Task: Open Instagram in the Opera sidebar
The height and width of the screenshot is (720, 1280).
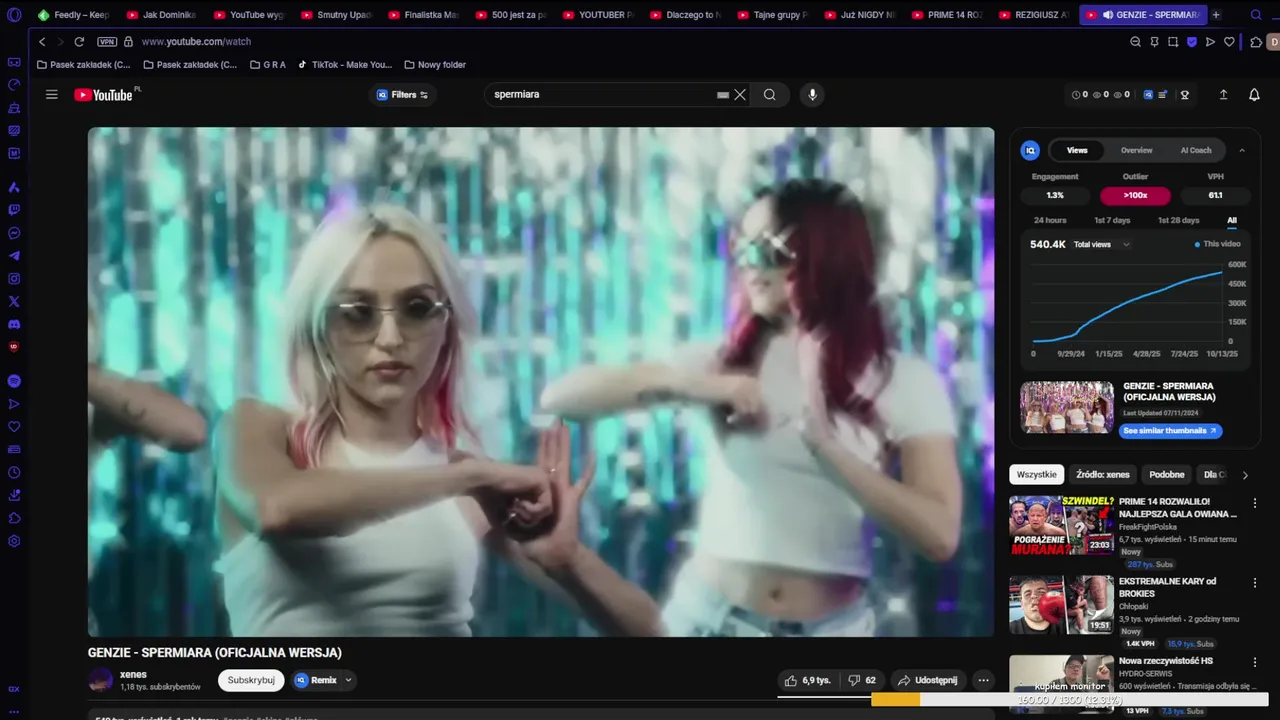Action: (x=14, y=279)
